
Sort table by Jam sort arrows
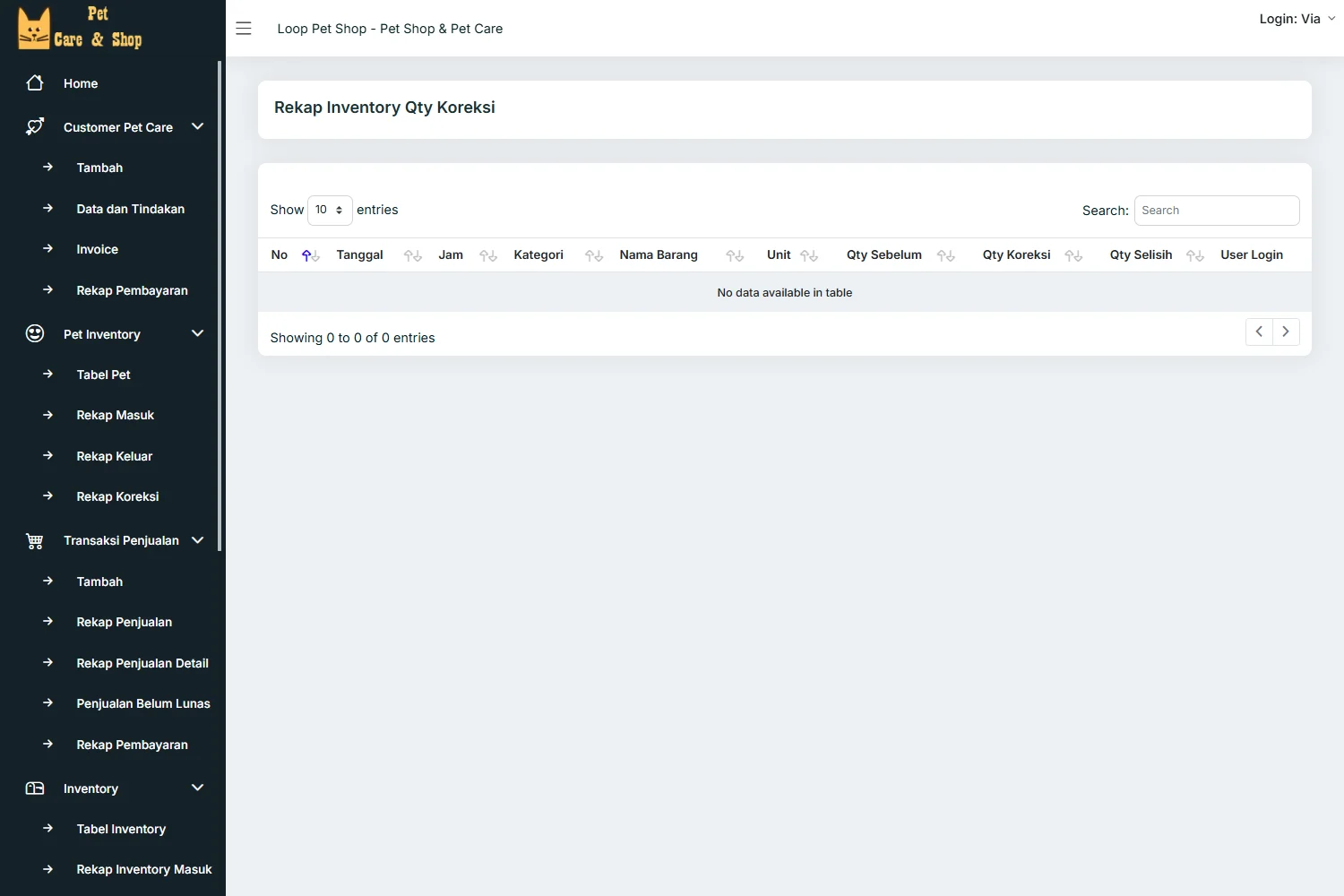488,256
